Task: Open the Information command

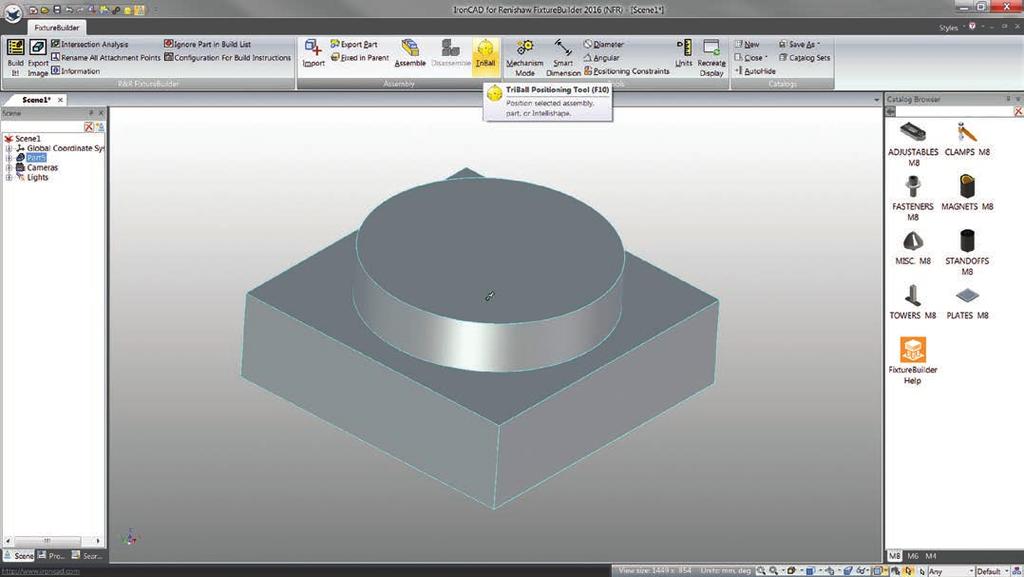Action: (x=76, y=71)
